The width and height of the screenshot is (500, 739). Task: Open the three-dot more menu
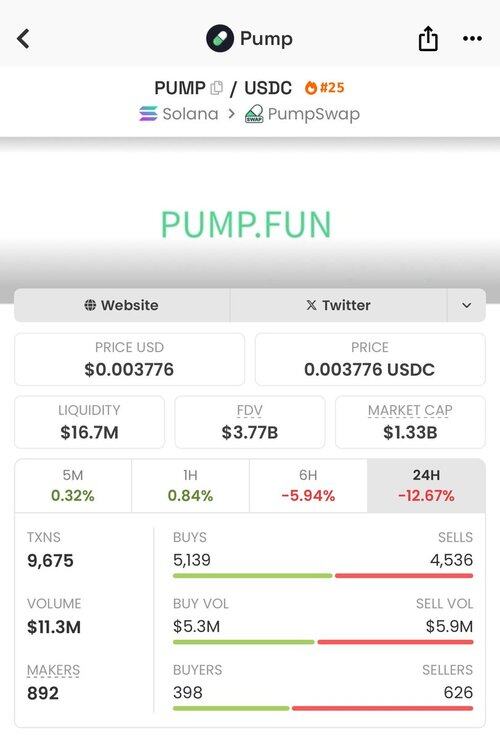[472, 39]
